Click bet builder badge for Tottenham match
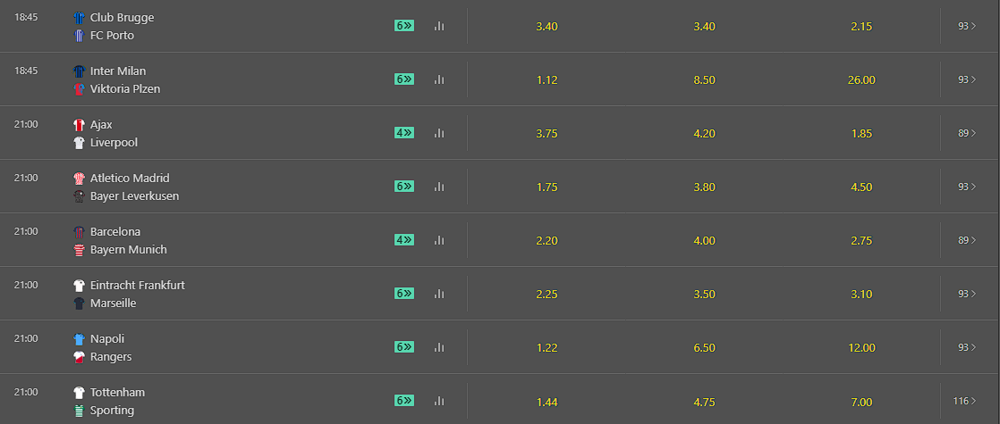 [x=404, y=401]
